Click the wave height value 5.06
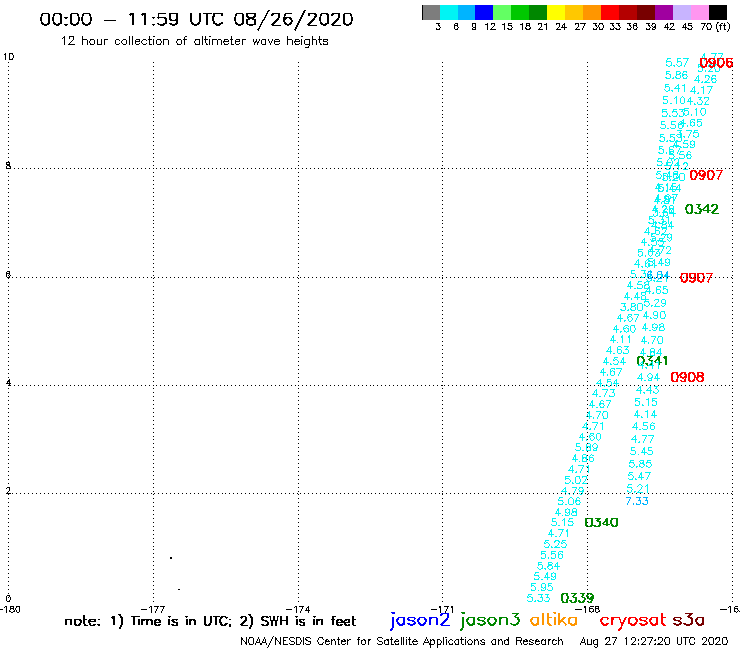Viewport: 740px width, 650px height. click(569, 501)
